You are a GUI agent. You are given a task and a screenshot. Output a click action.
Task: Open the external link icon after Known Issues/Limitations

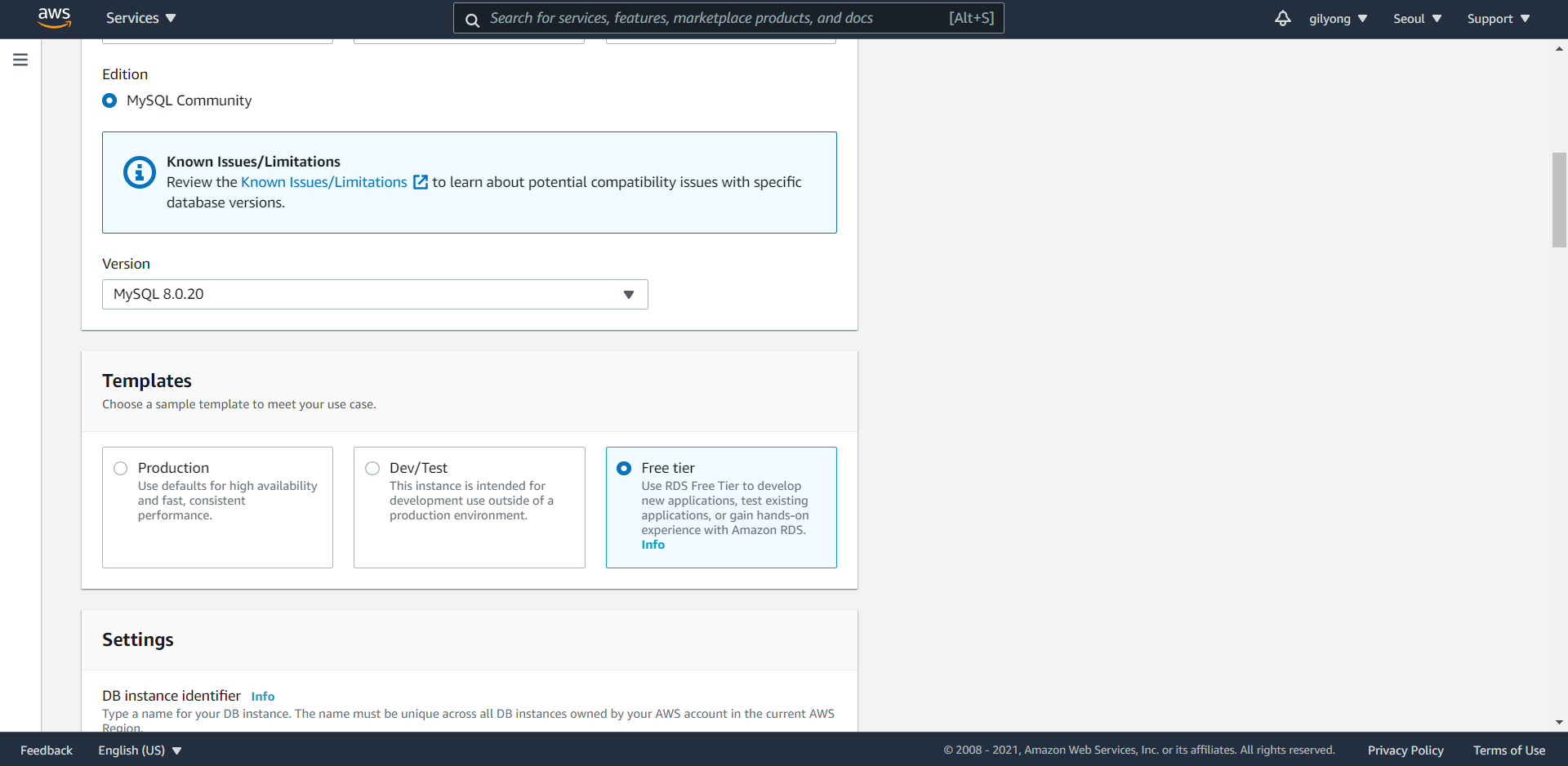[x=421, y=182]
